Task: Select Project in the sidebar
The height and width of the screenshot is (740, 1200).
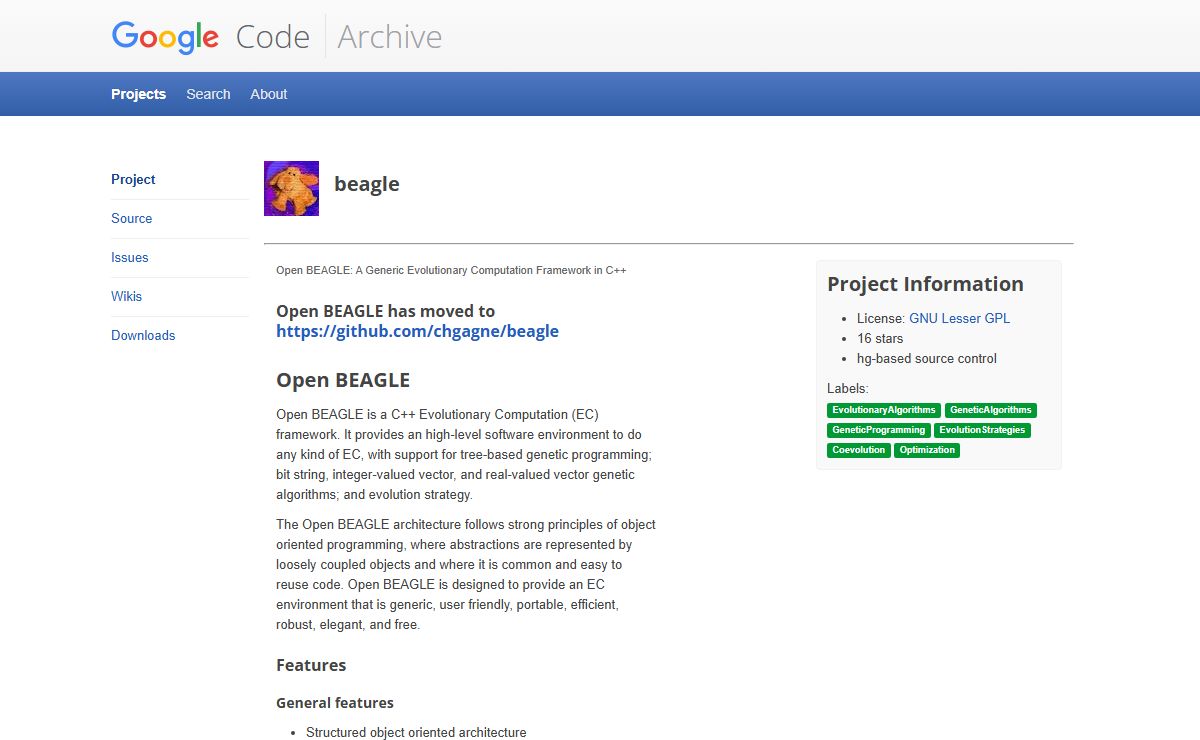Action: coord(133,179)
